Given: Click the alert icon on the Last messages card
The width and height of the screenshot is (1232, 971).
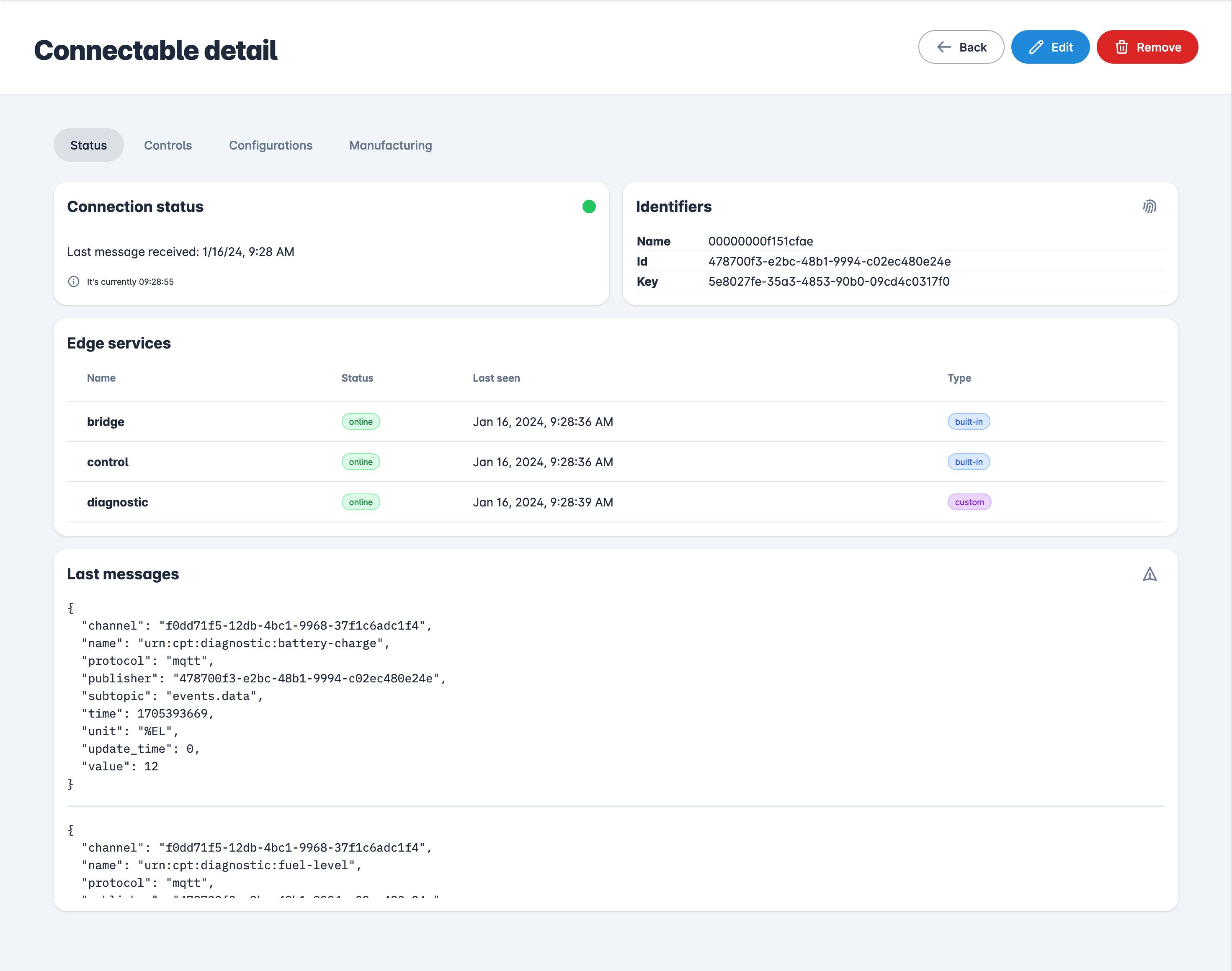Looking at the screenshot, I should tap(1150, 574).
